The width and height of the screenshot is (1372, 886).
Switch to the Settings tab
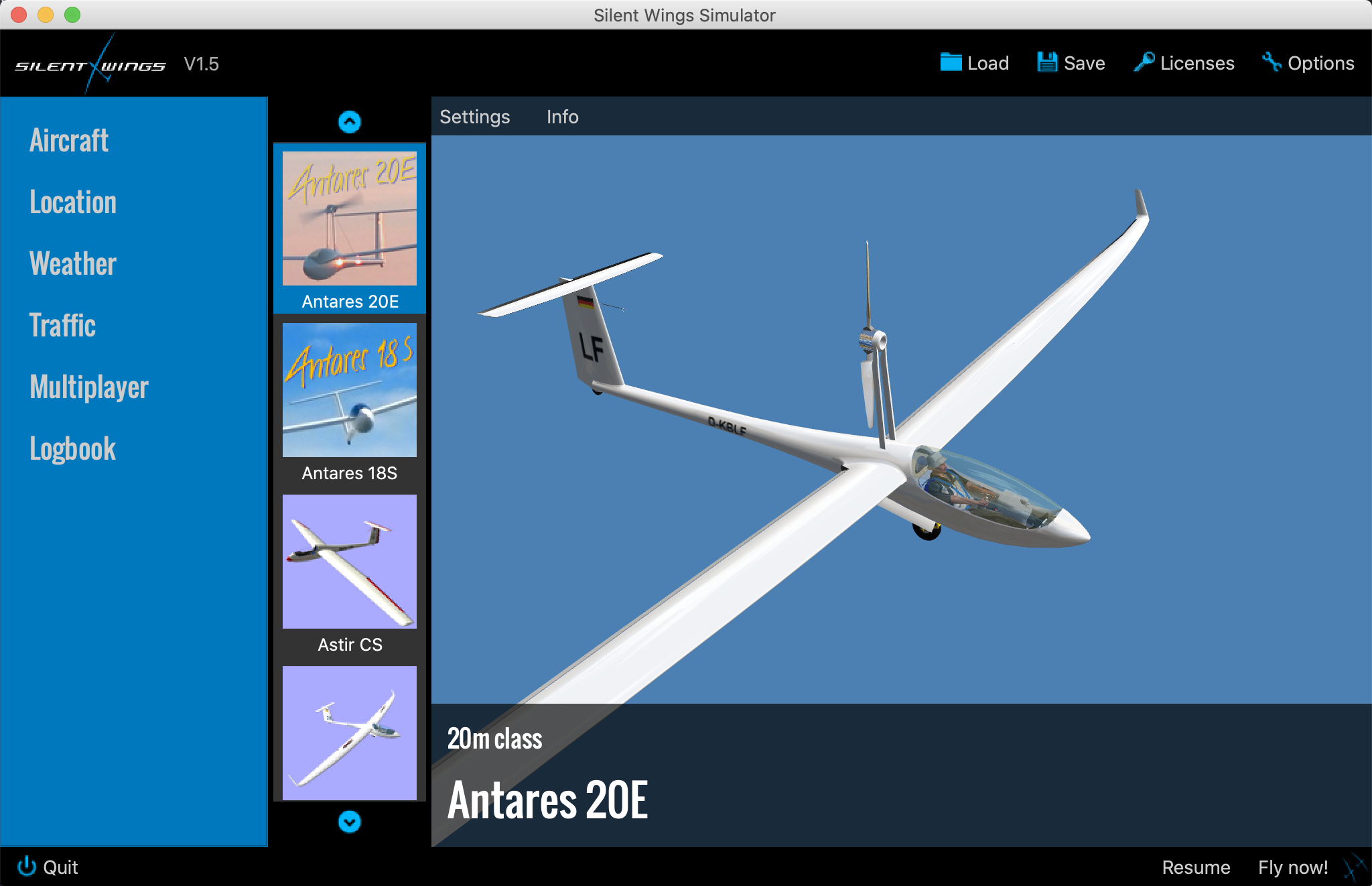tap(475, 117)
